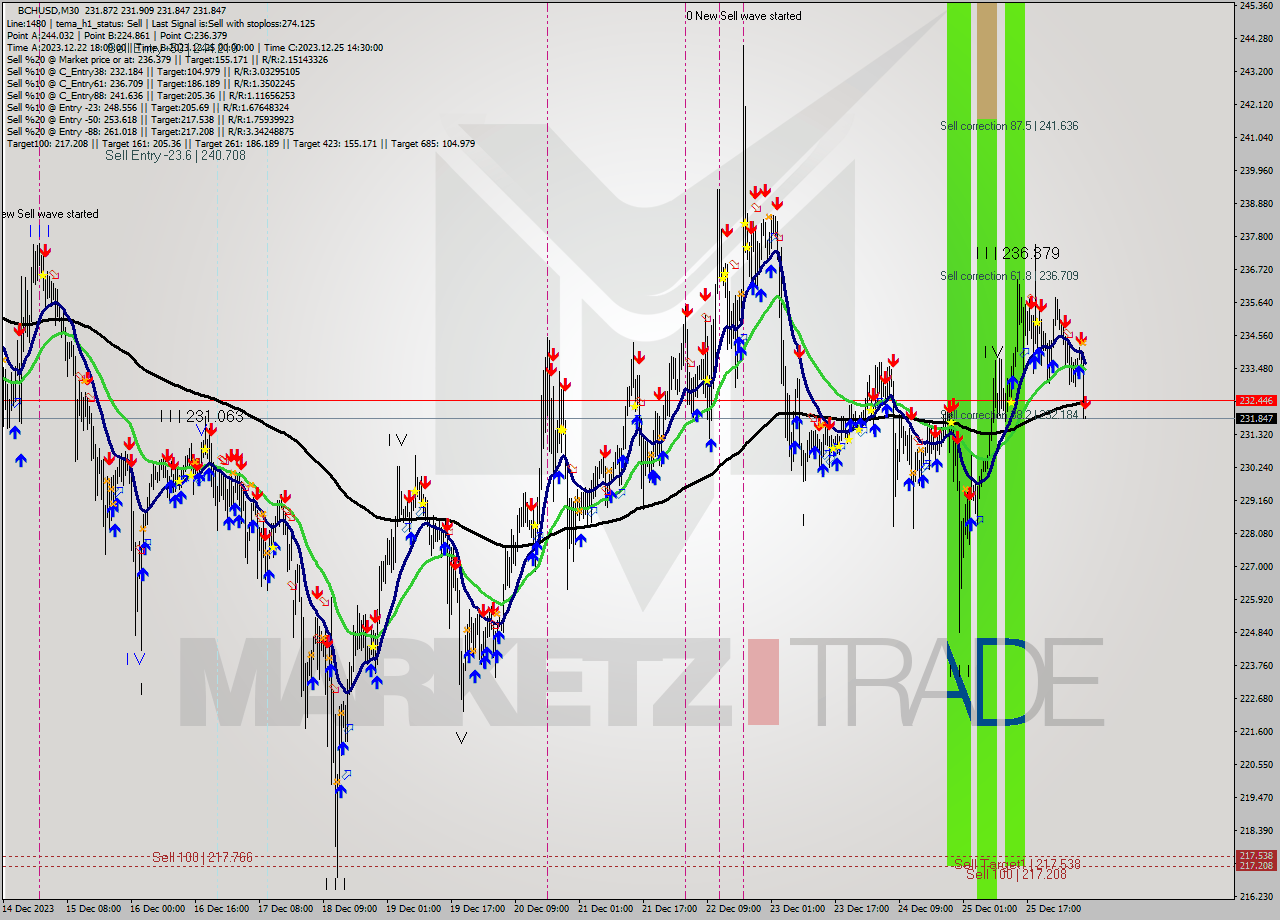
Task: Select the 'III 236.379' wave label
Action: [x=1017, y=254]
